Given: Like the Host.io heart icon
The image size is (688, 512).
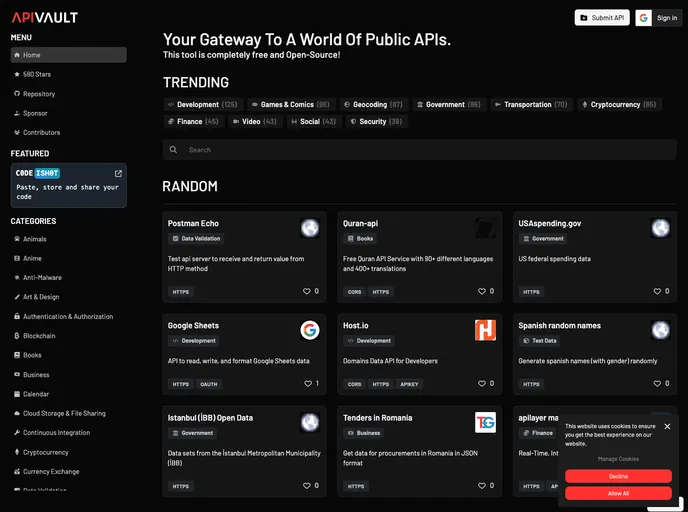Looking at the screenshot, I should (x=482, y=383).
